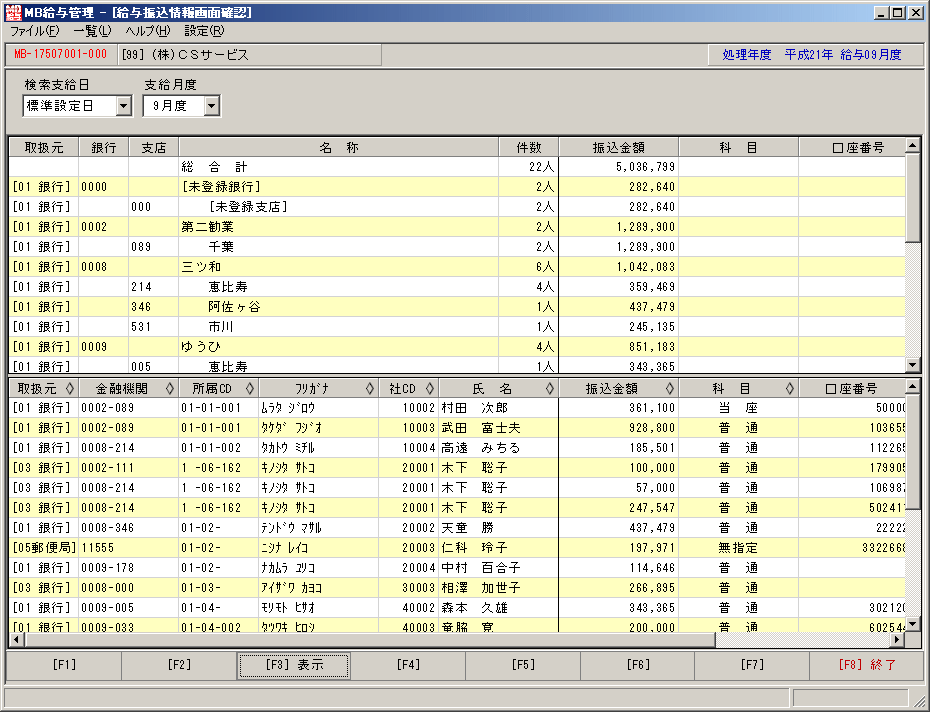Select employee row 中村 百合子
Screen dimensions: 930x712
click(457, 568)
